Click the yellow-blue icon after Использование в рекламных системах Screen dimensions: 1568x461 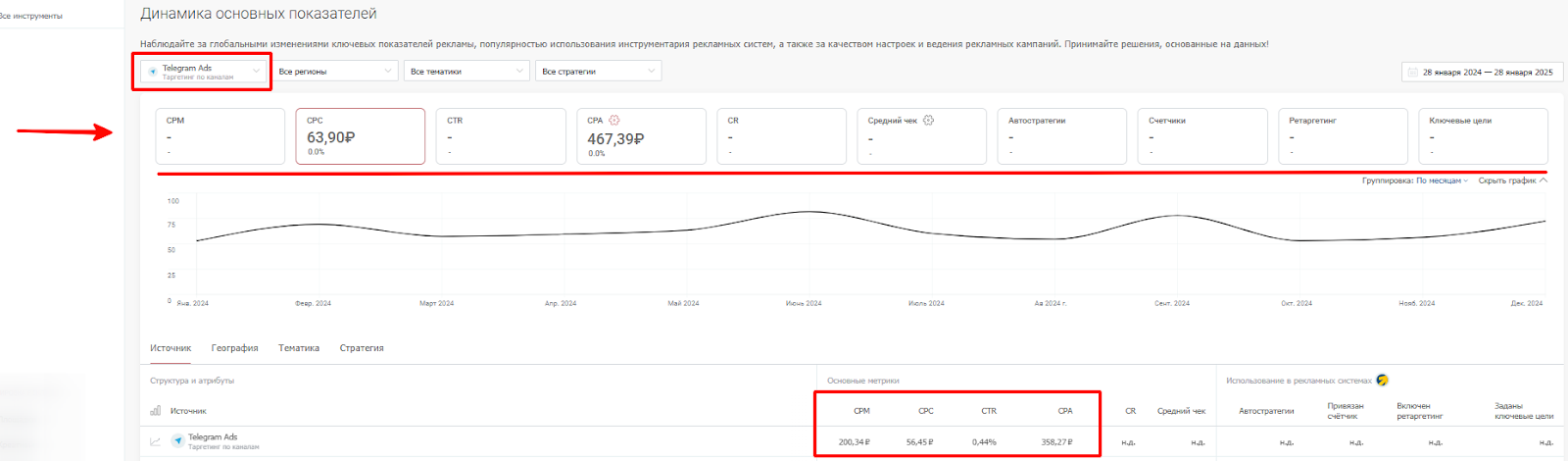click(1382, 380)
